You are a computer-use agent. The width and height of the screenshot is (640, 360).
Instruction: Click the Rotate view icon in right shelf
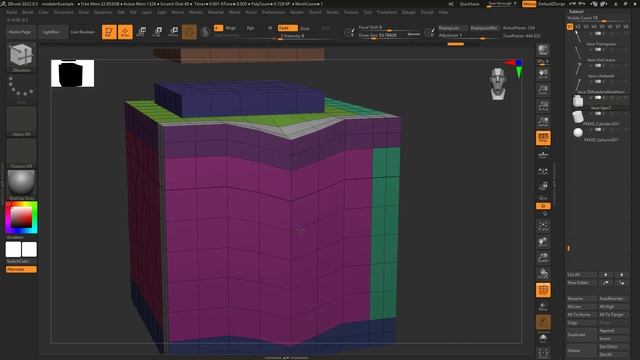(543, 273)
